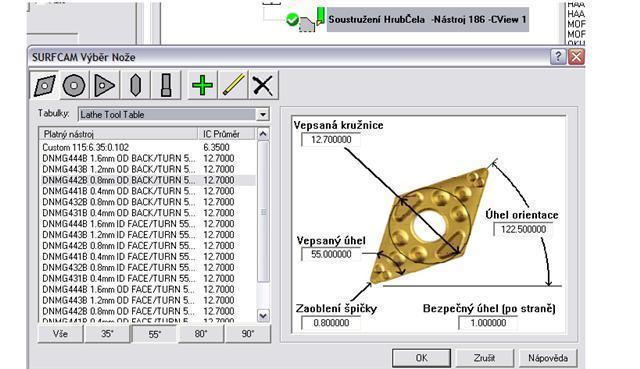The image size is (640, 369).
Task: Add new tool with green plus
Action: pos(202,85)
